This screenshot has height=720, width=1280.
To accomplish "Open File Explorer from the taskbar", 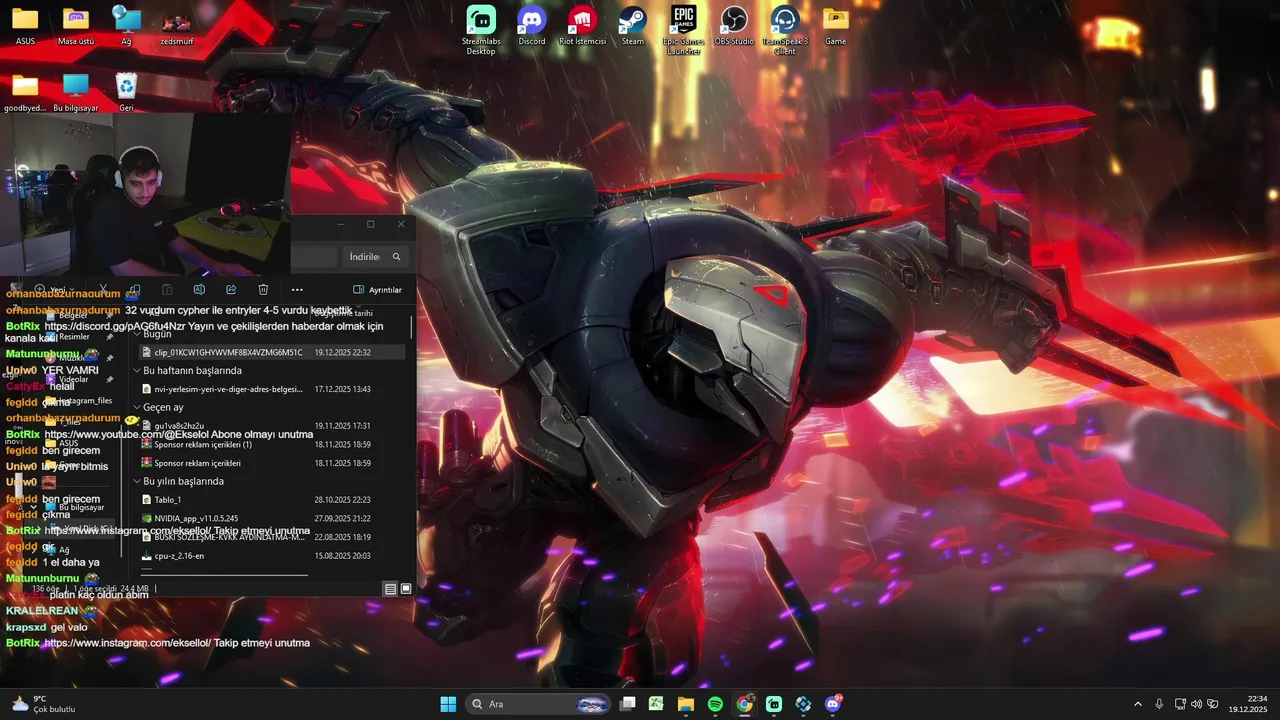I will 686,704.
